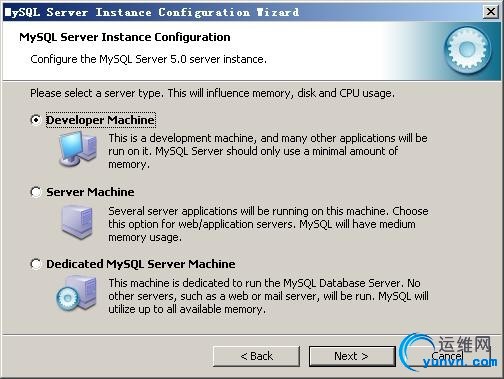This screenshot has width=504, height=379.
Task: Return to previous page with Back
Action: 256,356
